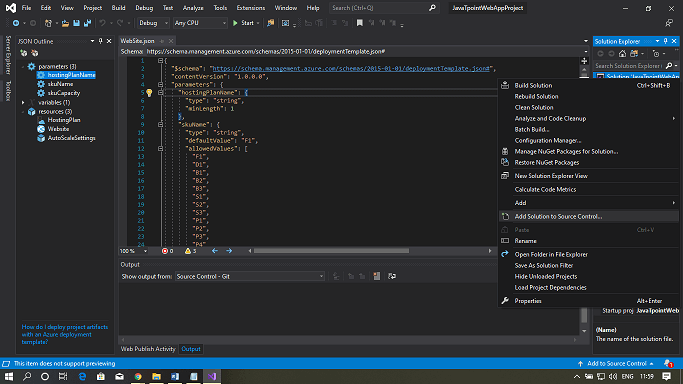Click the Navigate Backward icon in toolbar

point(16,23)
